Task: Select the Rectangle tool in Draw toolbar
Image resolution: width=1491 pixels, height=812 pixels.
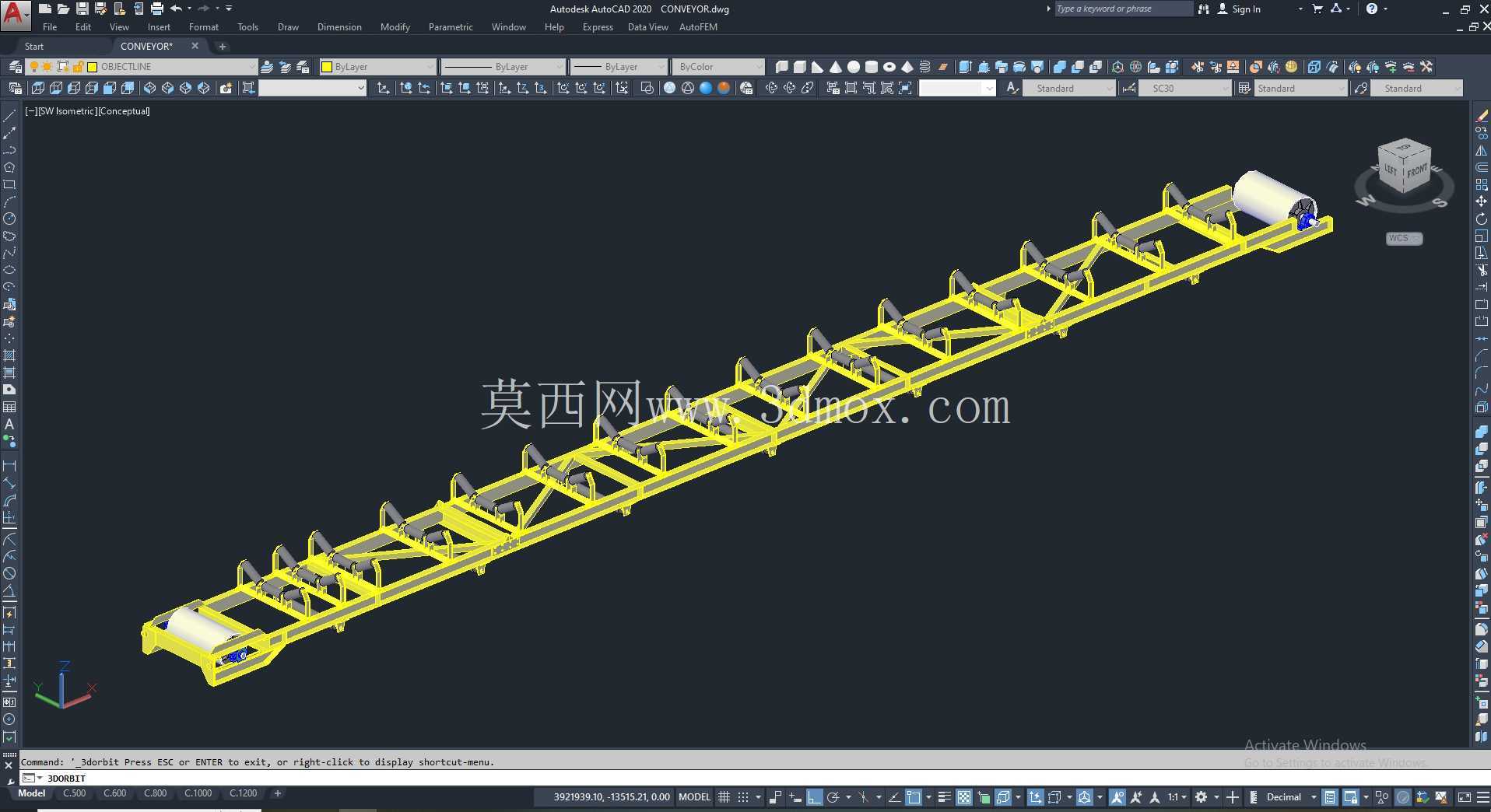Action: (x=9, y=184)
